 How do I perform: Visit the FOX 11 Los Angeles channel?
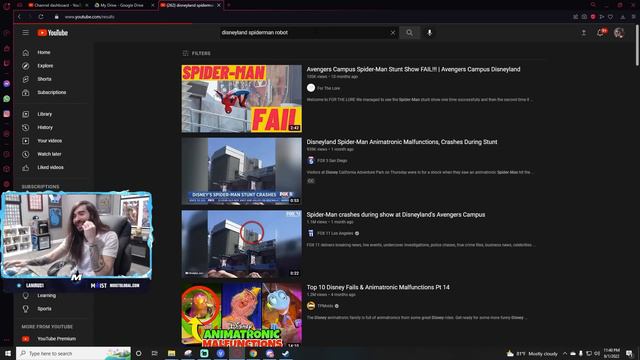click(x=335, y=233)
